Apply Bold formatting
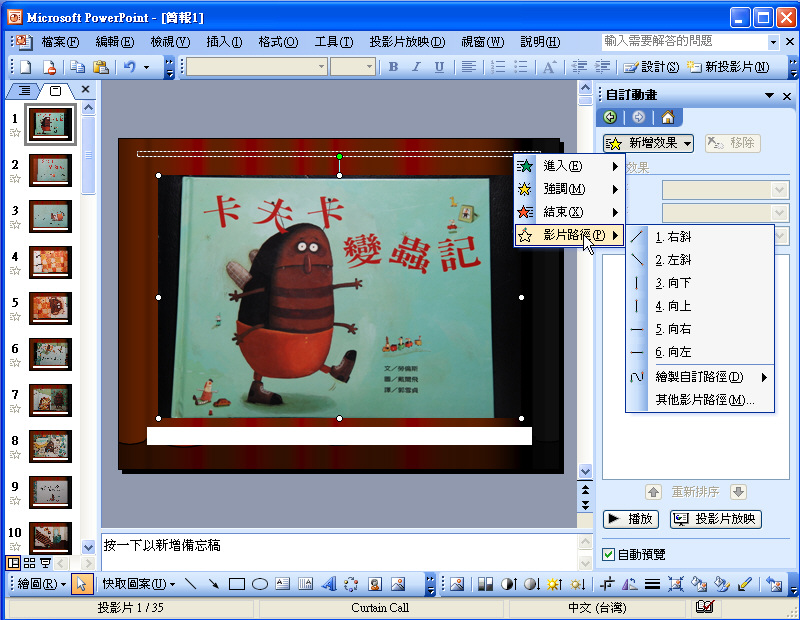The height and width of the screenshot is (620, 800). [393, 67]
